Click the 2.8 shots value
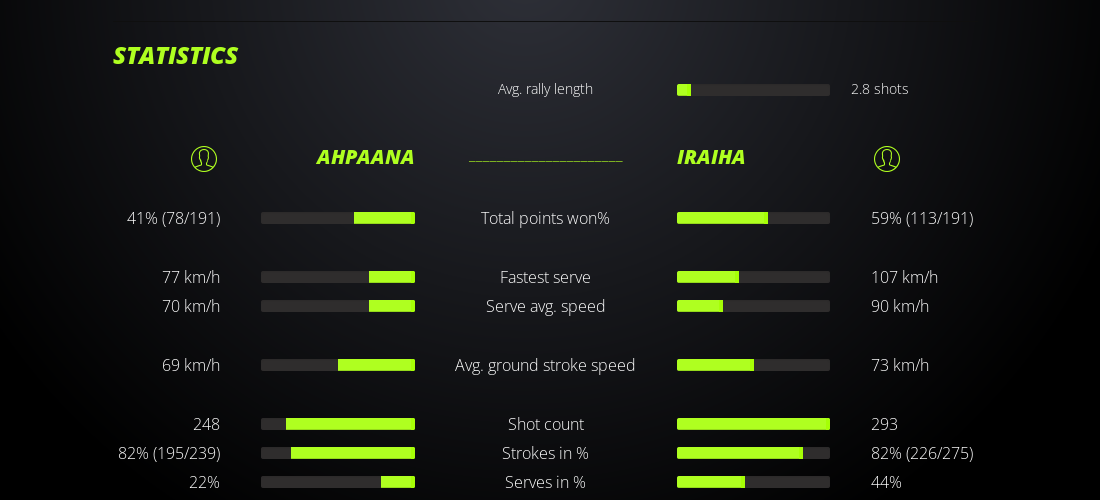 point(879,89)
